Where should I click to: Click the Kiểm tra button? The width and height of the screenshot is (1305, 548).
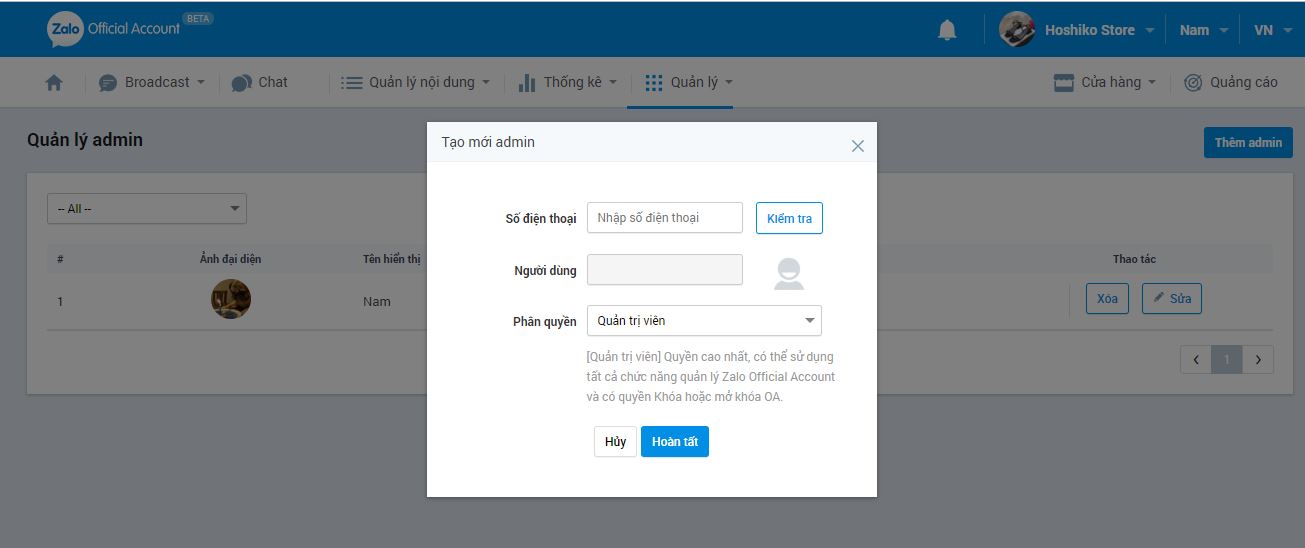789,218
